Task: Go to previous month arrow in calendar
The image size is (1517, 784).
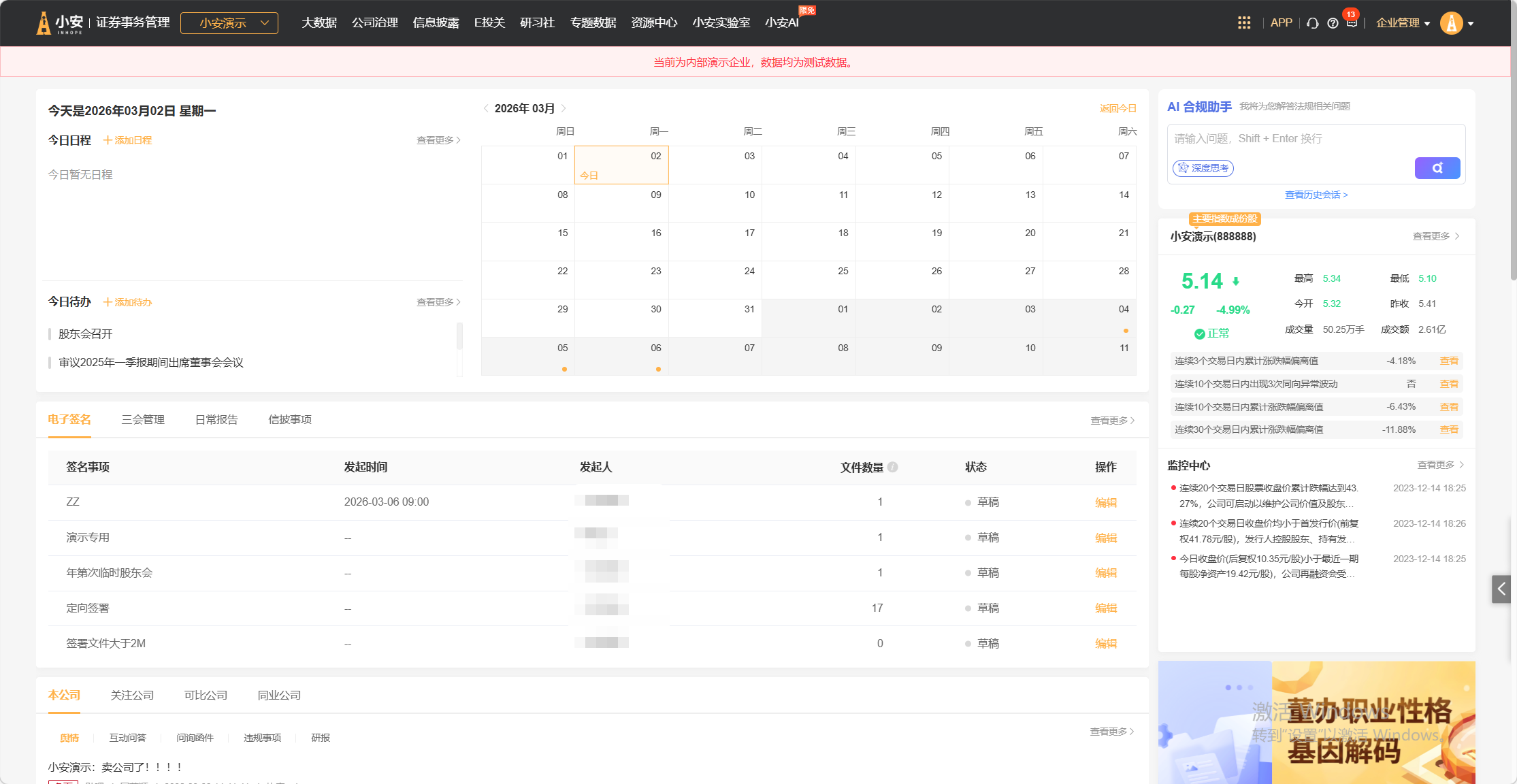Action: pos(486,108)
